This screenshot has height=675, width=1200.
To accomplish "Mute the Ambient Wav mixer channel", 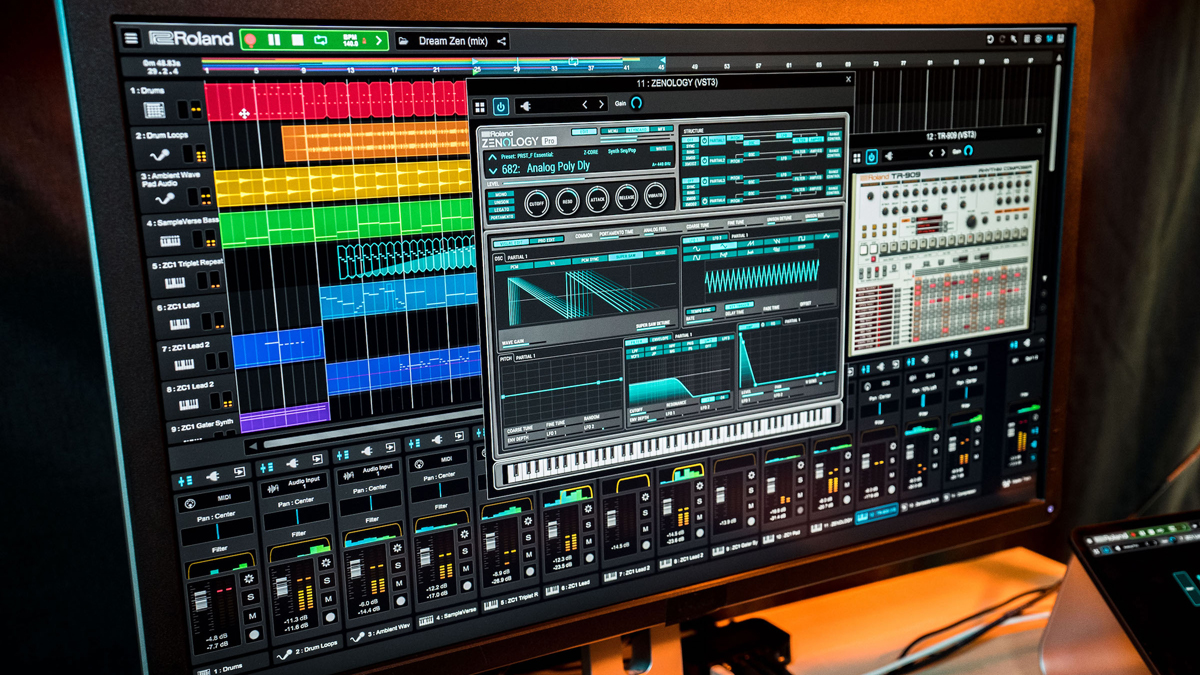I will (399, 583).
